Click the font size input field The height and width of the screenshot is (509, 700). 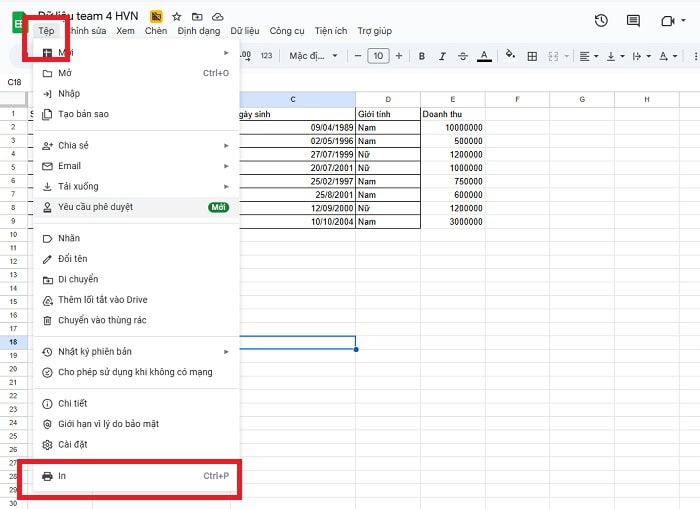point(378,55)
